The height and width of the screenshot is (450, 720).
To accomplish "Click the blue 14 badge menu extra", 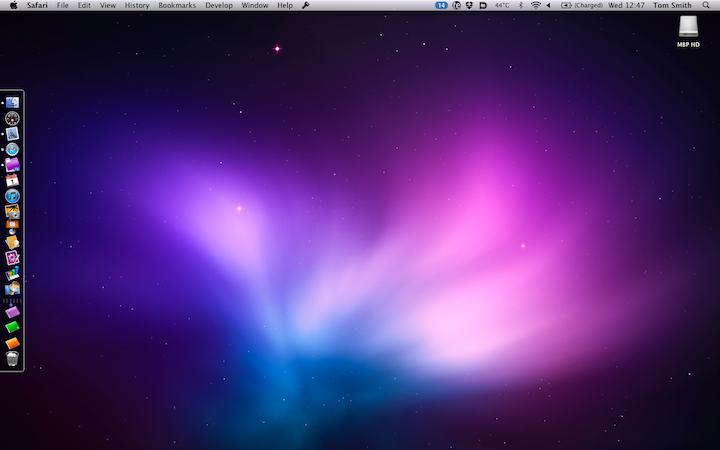I will pos(441,6).
